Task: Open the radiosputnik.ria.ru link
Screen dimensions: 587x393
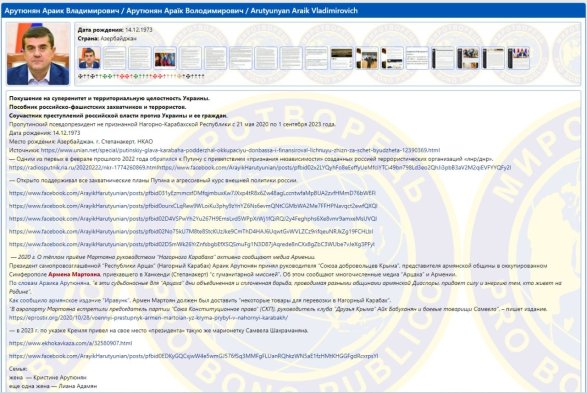Action: pos(83,168)
